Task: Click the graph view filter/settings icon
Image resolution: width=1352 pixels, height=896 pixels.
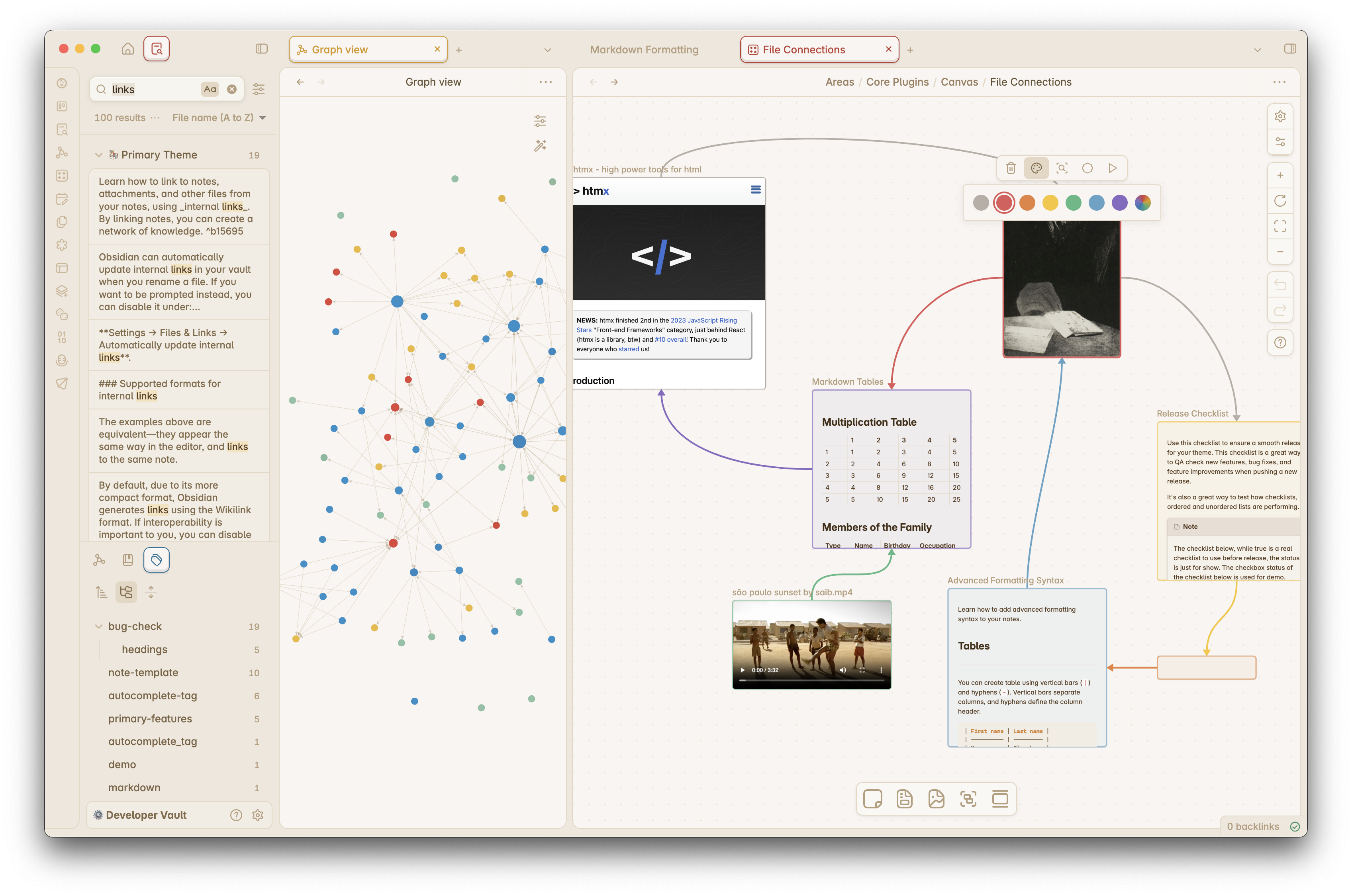Action: (540, 120)
